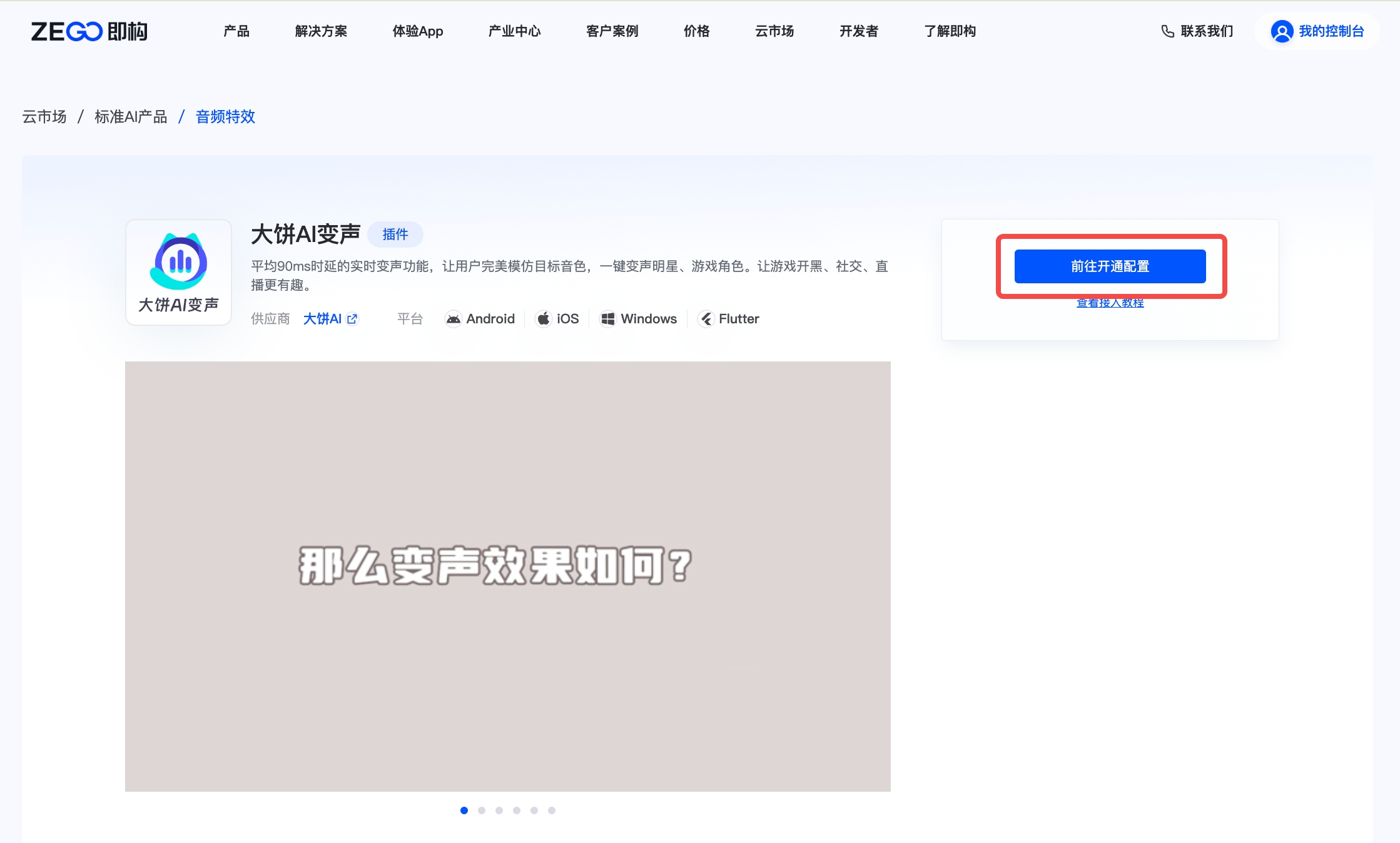Select the third carousel dot
Image resolution: width=1400 pixels, height=843 pixels.
tap(499, 810)
